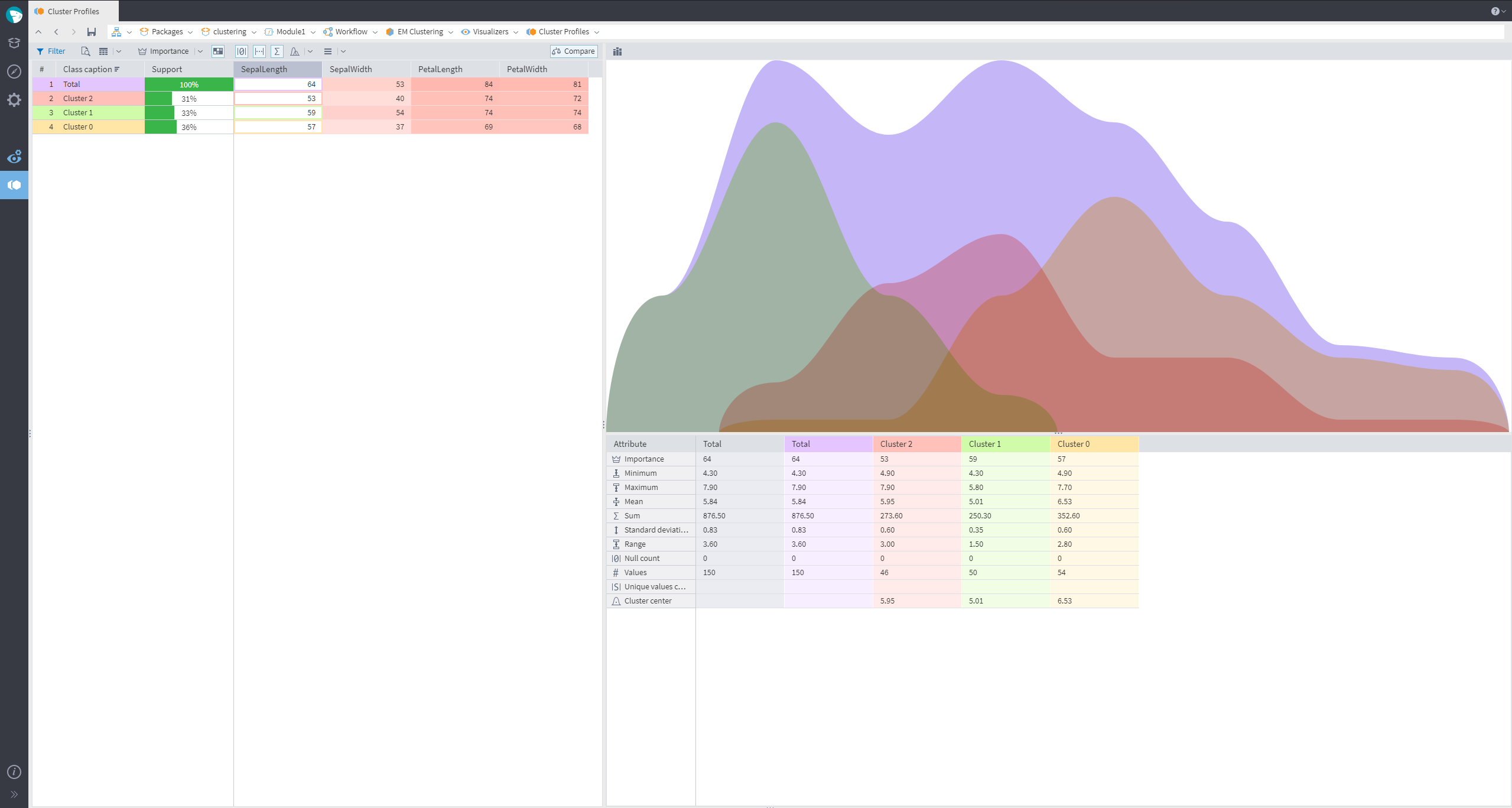Open the Workflow breadcrumb
Screen dimensions: 1512x808
346,32
